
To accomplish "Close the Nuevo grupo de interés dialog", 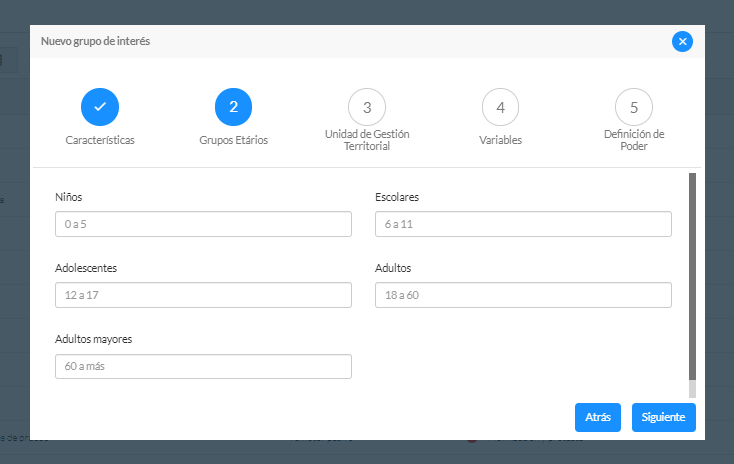I will (x=682, y=42).
